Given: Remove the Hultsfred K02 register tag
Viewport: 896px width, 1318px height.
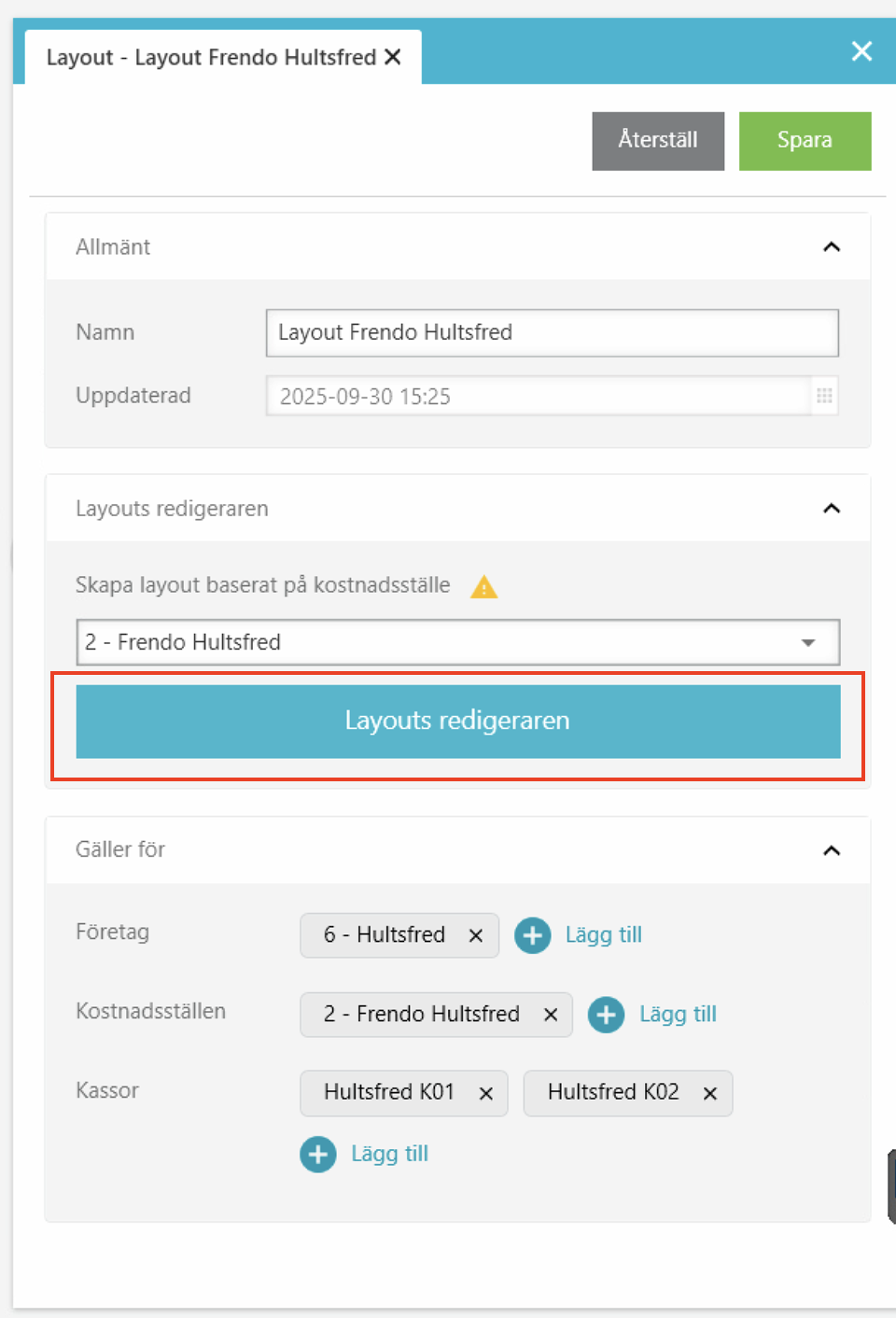Looking at the screenshot, I should point(710,1093).
